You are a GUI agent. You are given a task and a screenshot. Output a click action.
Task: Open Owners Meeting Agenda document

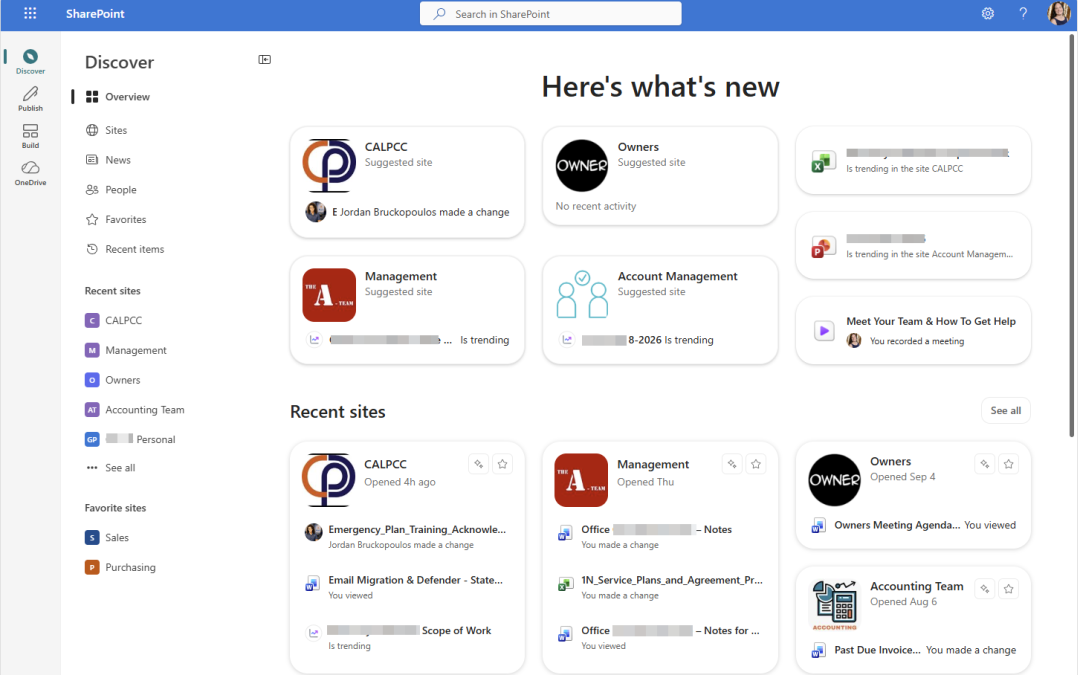(x=897, y=525)
